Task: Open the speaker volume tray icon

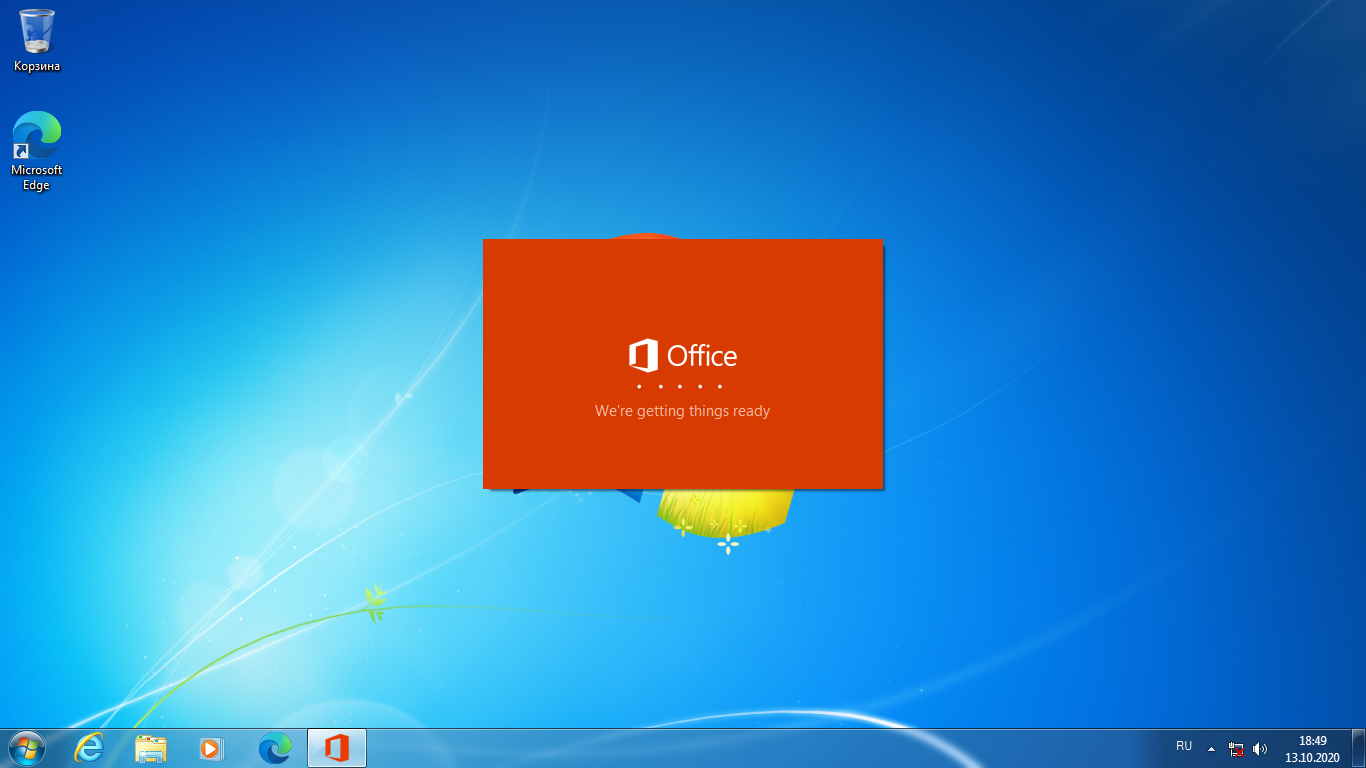Action: click(x=1260, y=748)
